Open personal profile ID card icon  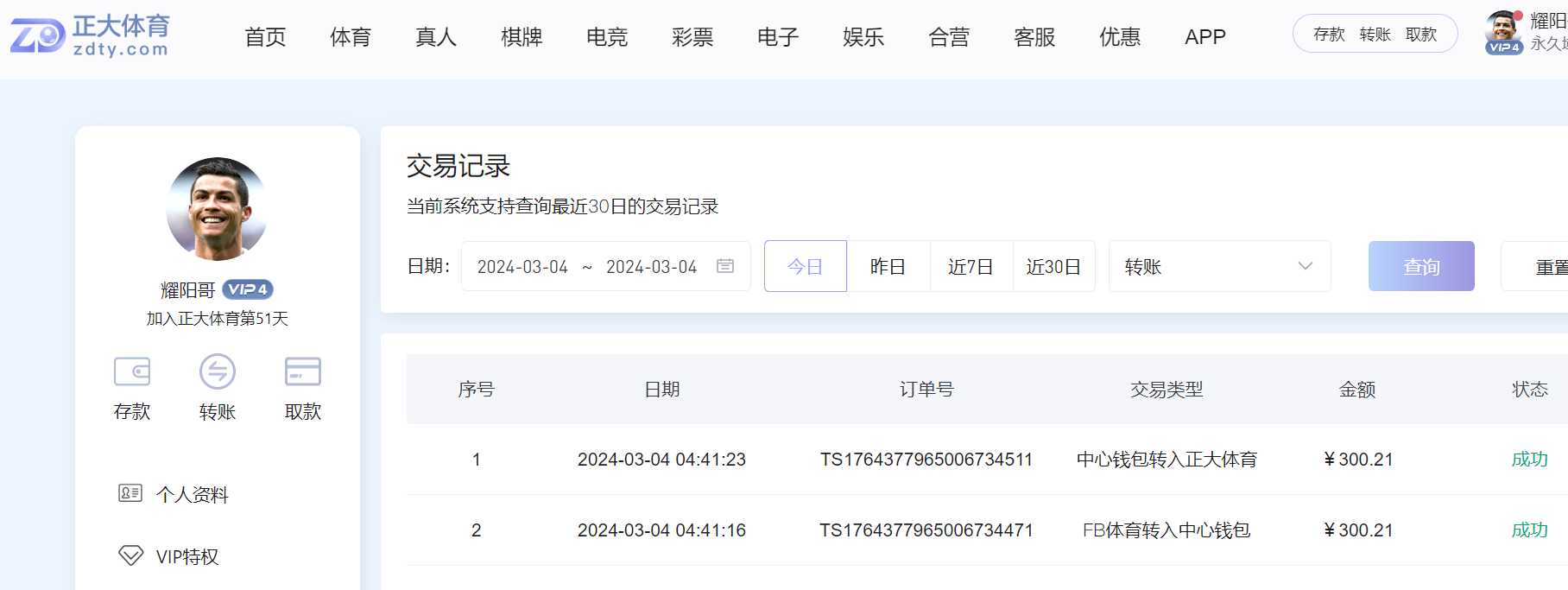click(x=130, y=493)
